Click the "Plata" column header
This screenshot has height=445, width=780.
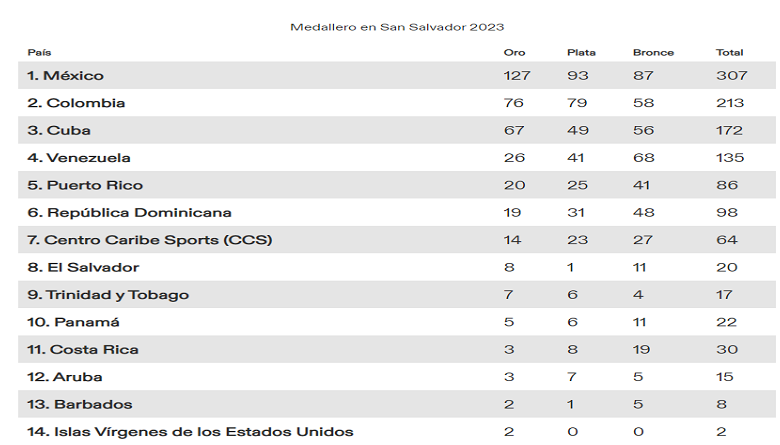581,52
